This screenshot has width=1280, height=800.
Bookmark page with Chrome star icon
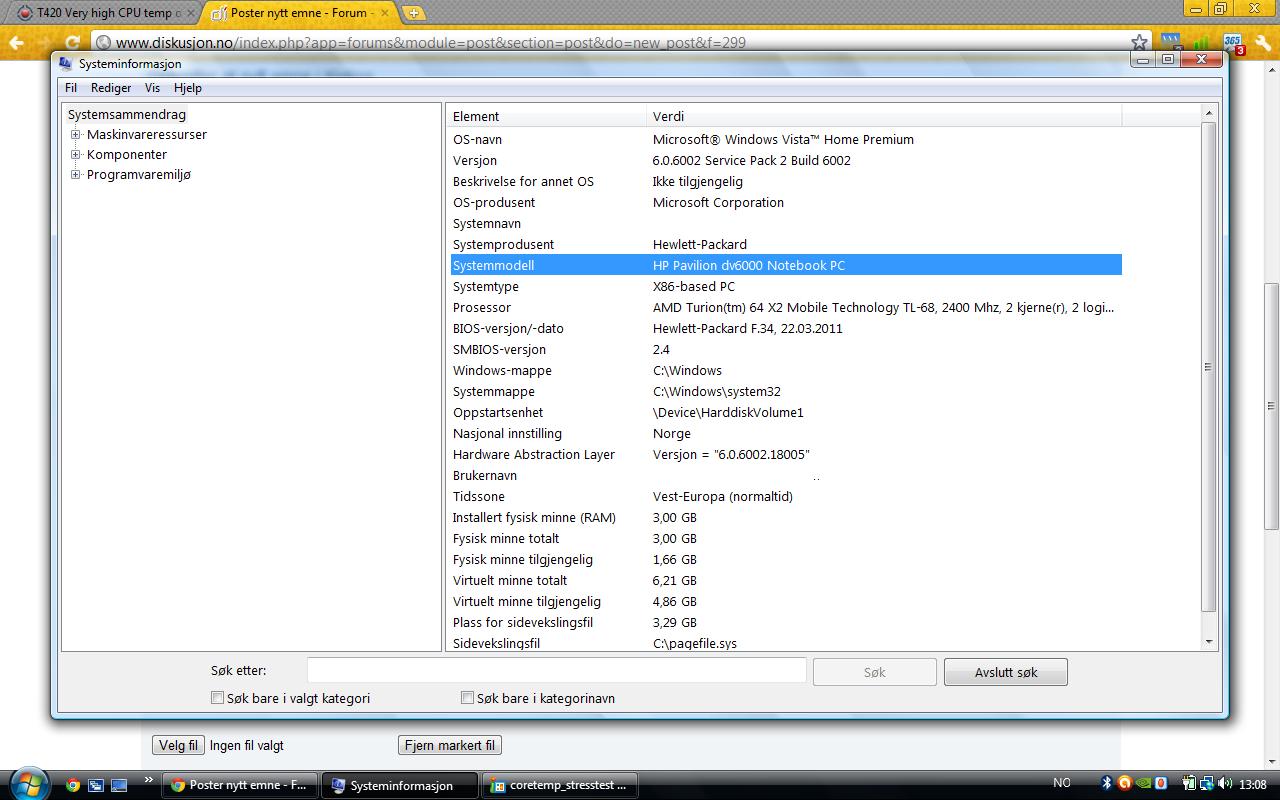(1139, 42)
